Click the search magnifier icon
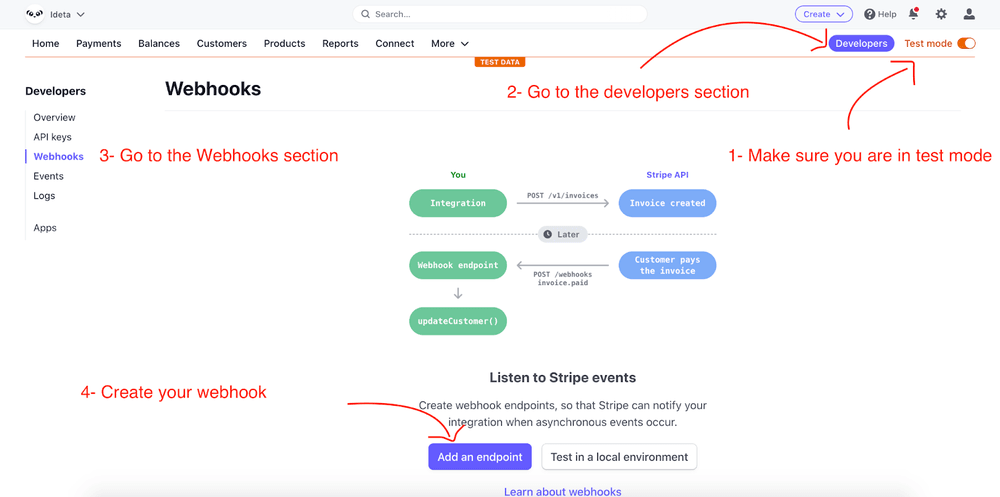1000x497 pixels. [365, 14]
